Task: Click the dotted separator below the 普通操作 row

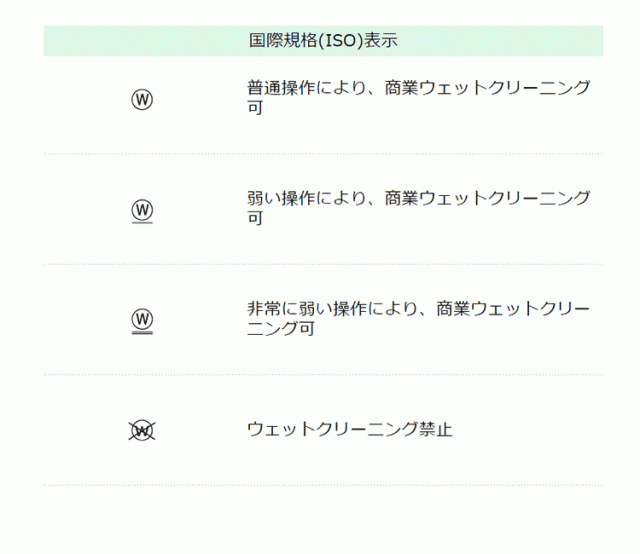Action: [323, 154]
